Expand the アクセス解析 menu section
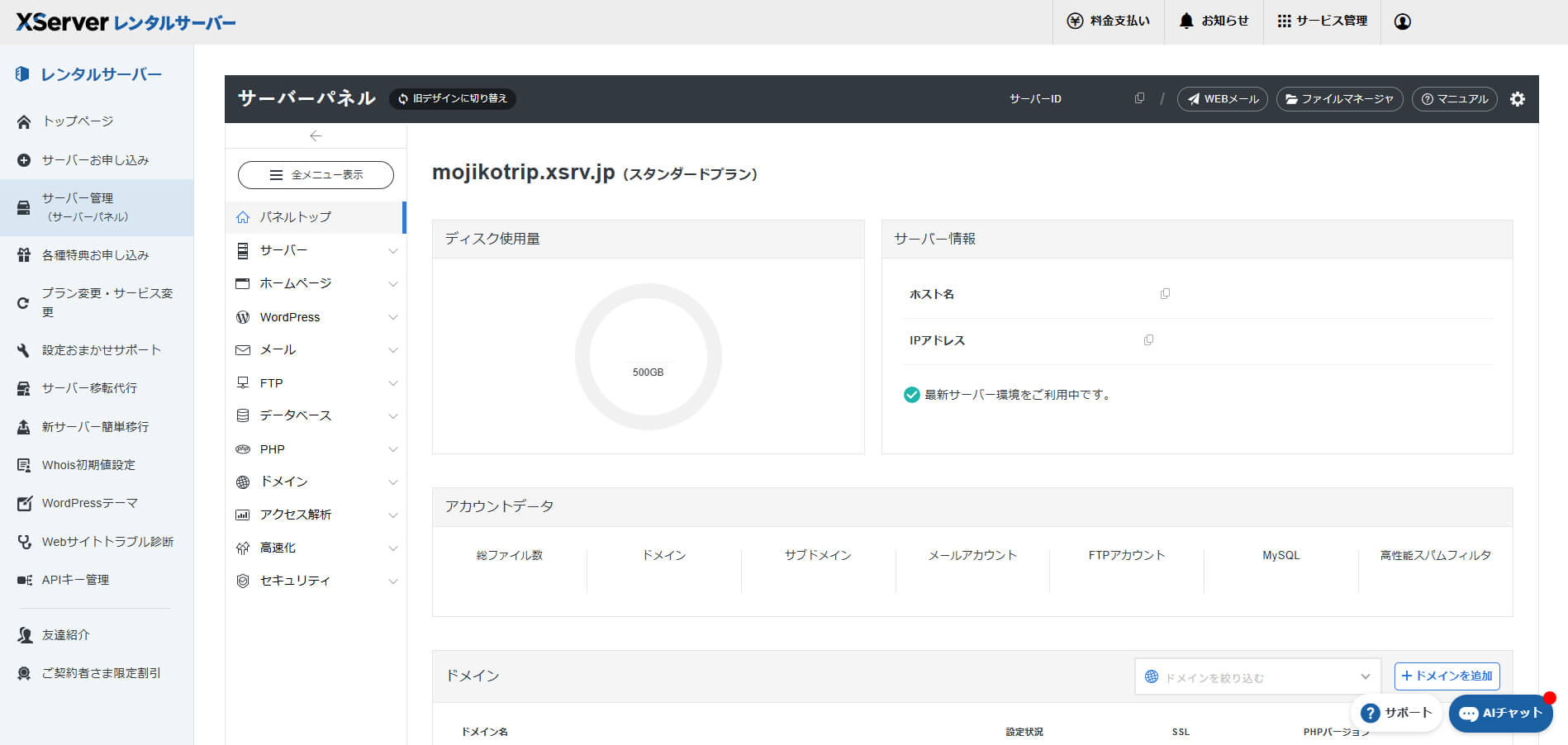1568x745 pixels. [x=316, y=515]
